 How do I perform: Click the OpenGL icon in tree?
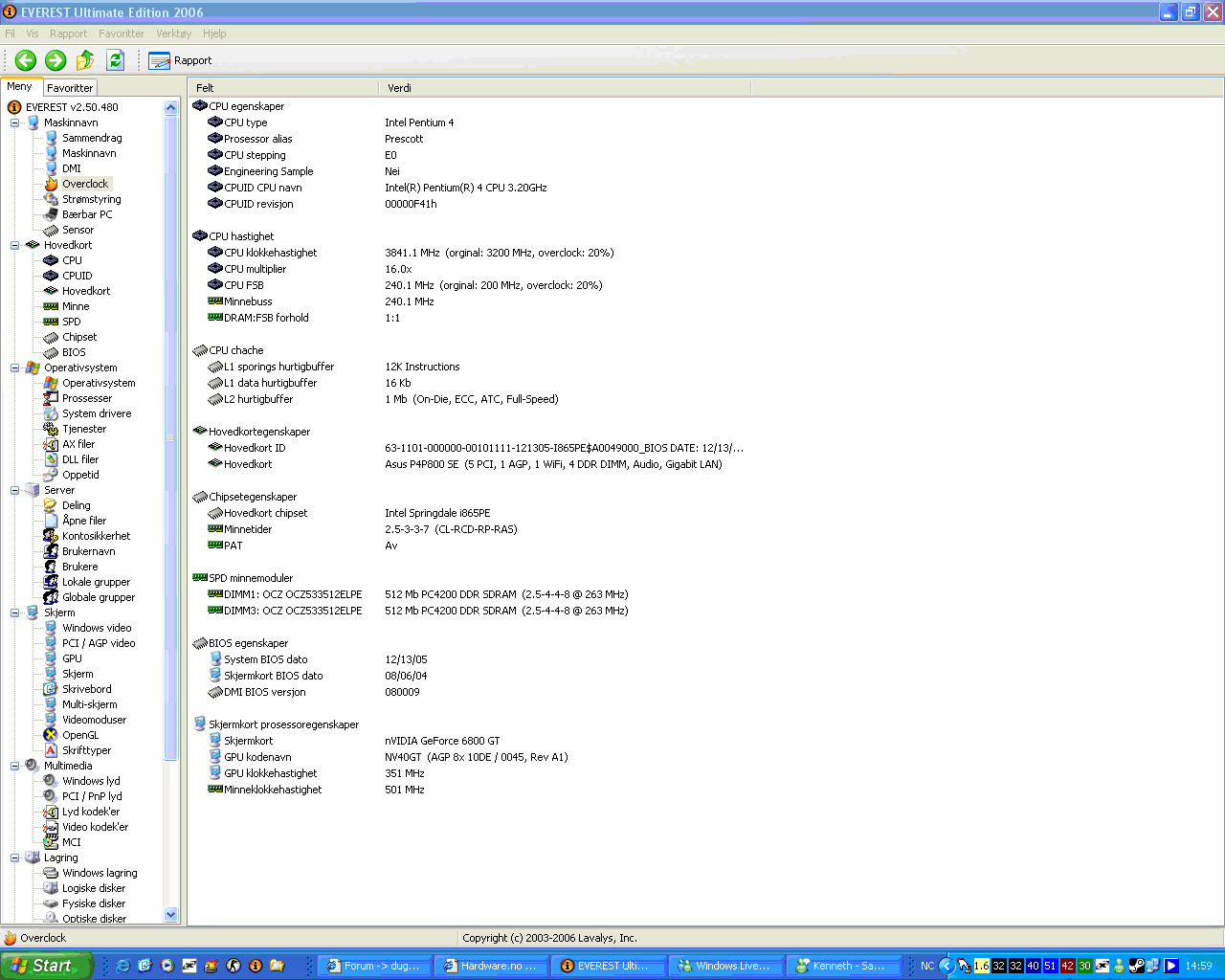[x=51, y=735]
